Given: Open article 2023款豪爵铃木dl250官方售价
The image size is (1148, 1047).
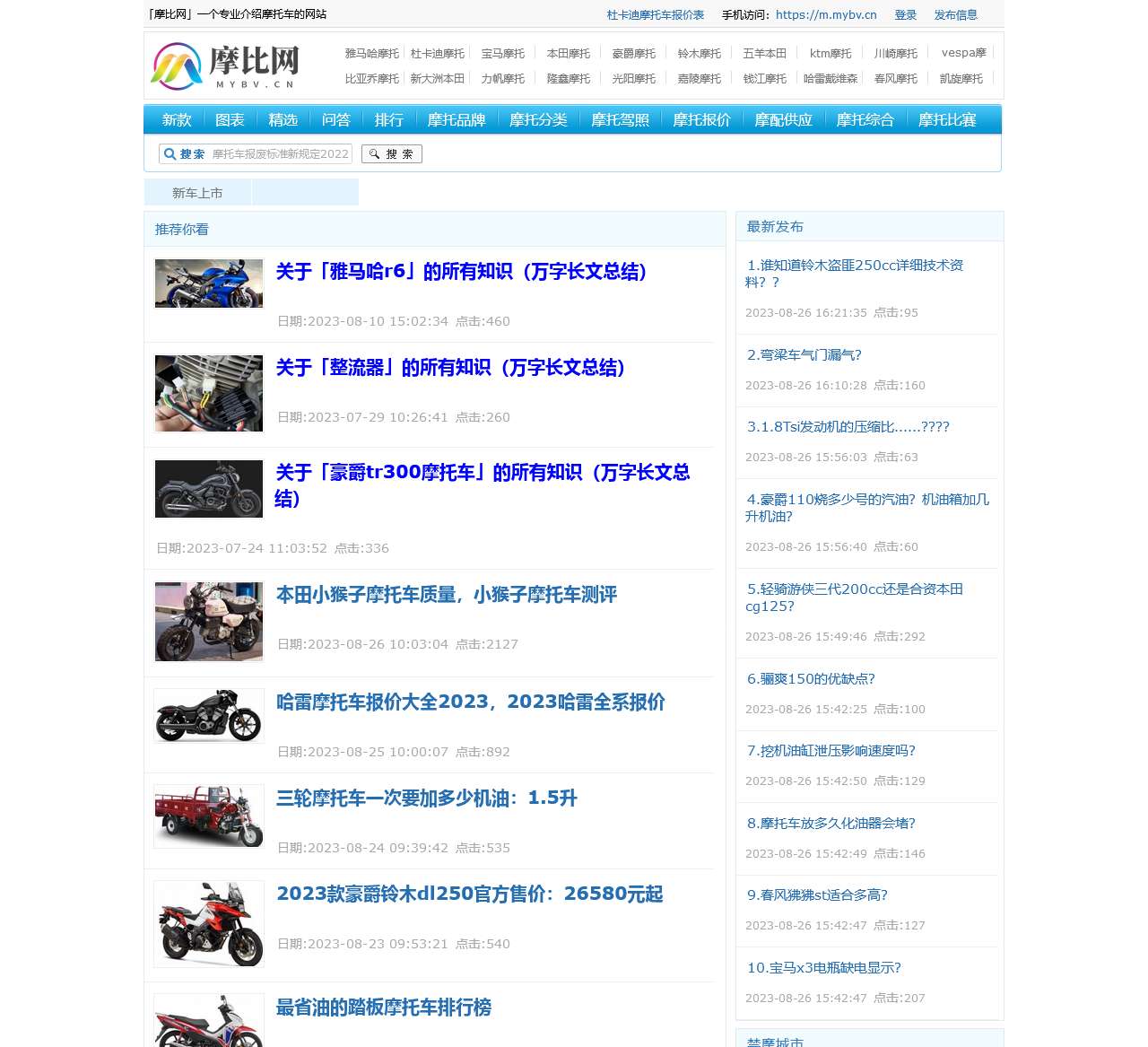Looking at the screenshot, I should coord(470,894).
